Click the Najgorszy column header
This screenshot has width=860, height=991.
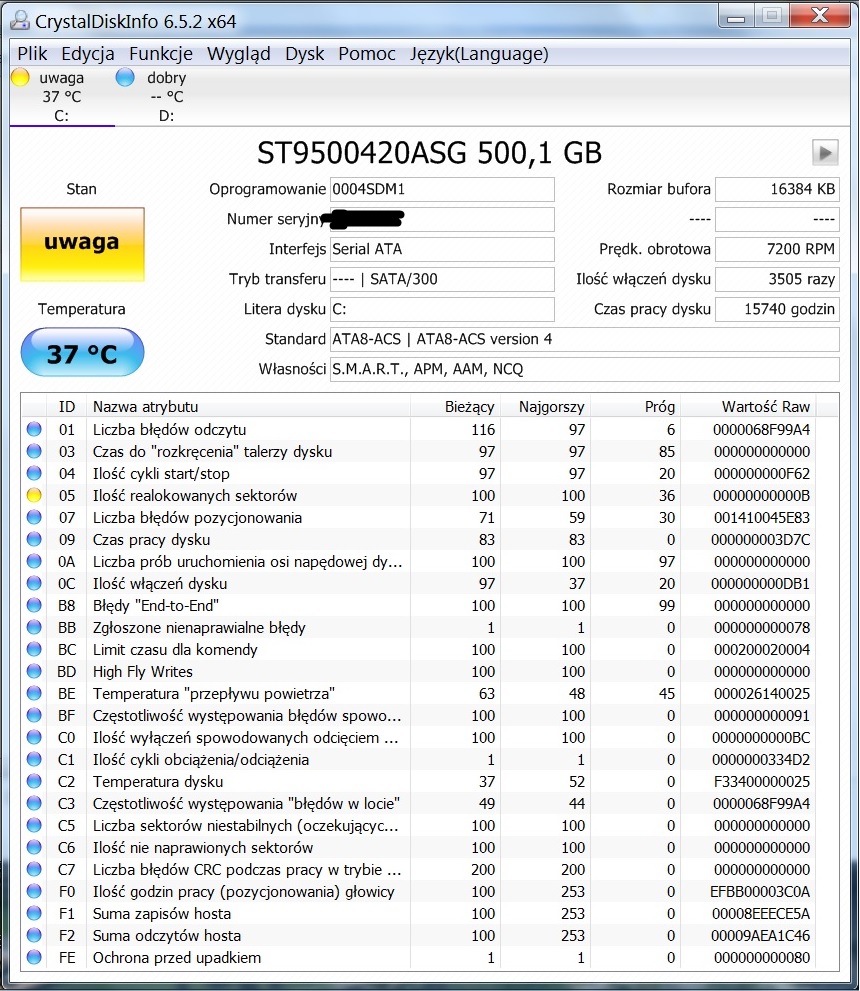(x=545, y=406)
